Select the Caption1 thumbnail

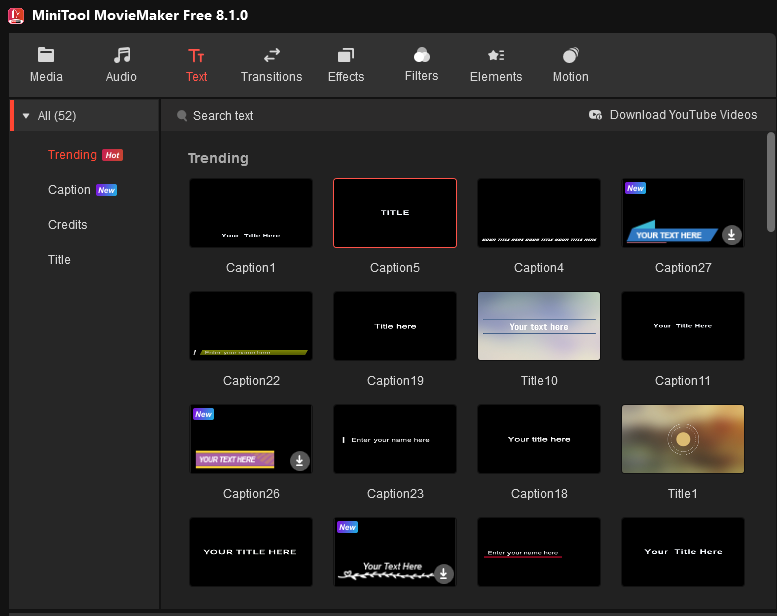pyautogui.click(x=251, y=213)
